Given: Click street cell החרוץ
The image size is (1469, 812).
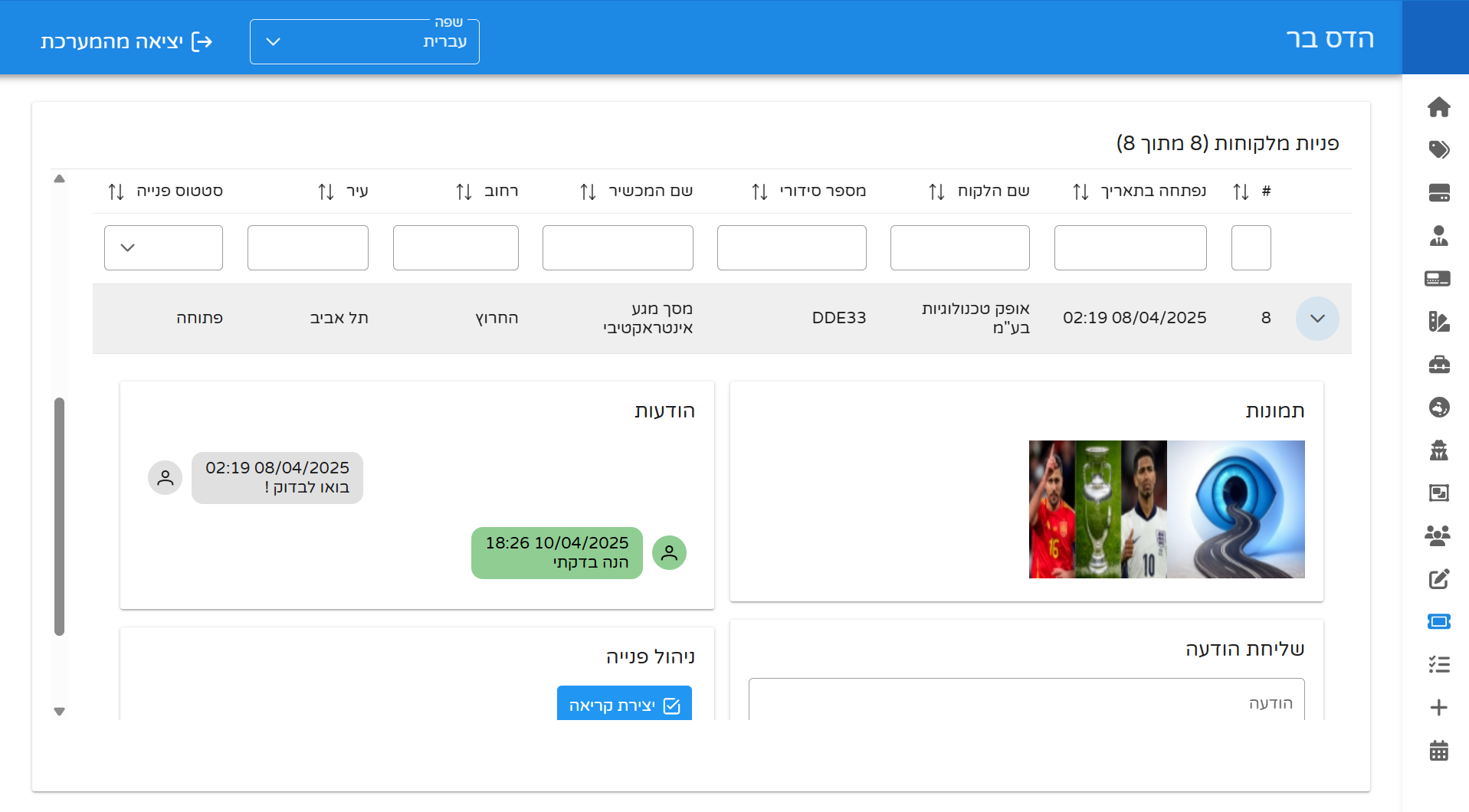Looking at the screenshot, I should [x=497, y=318].
